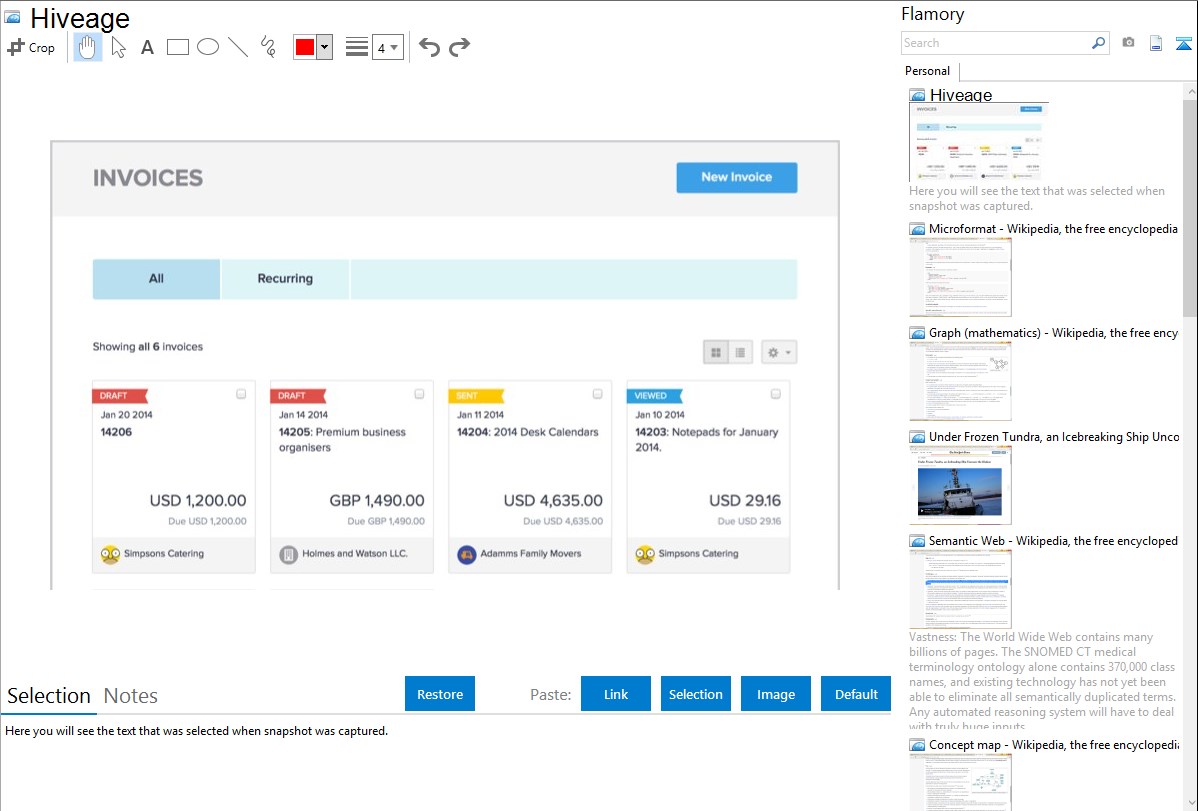Click the Adamms Family Movers avatar icon

[x=467, y=554]
